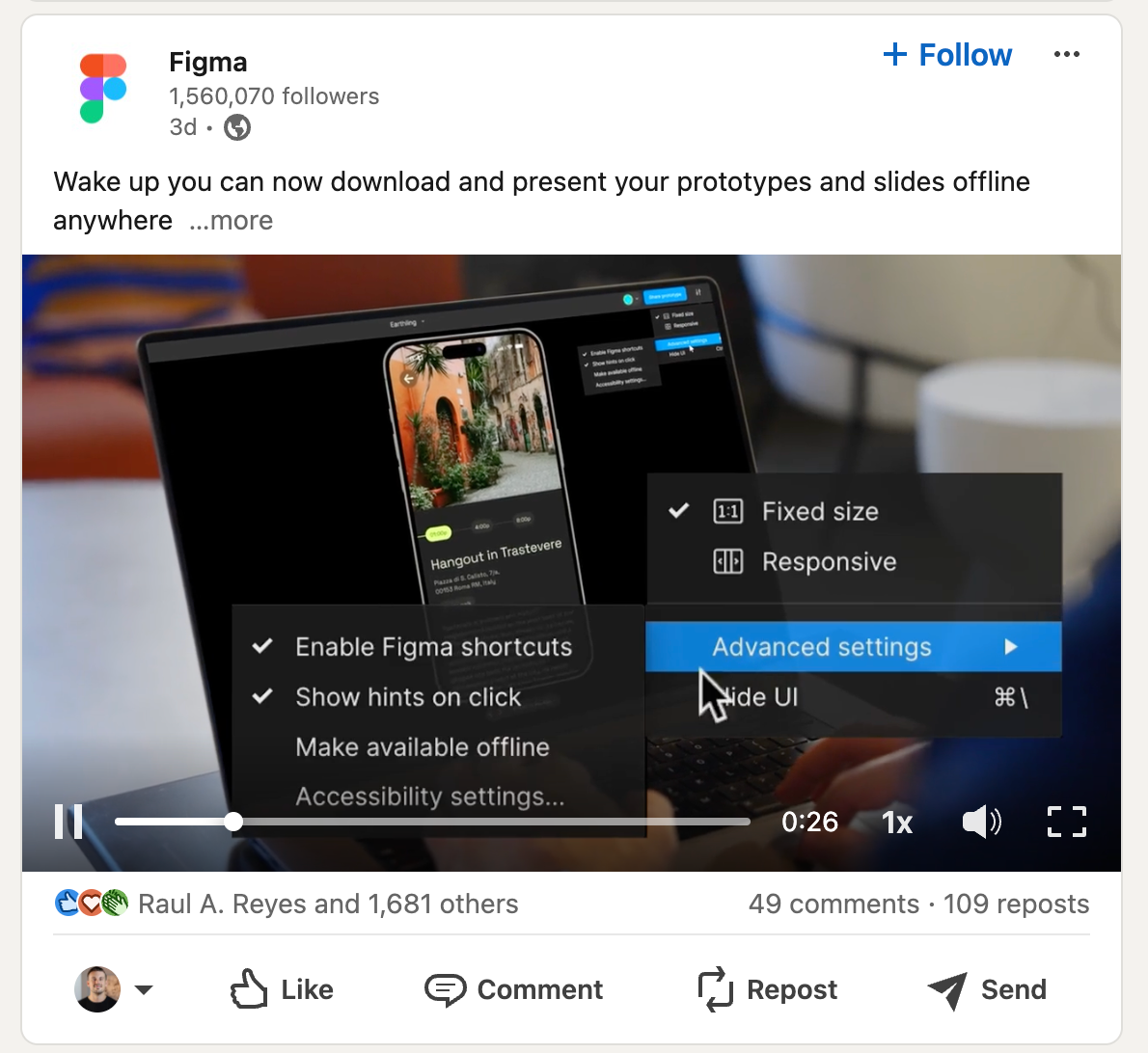Click the globe visibility icon
Screen dimensions: 1148x1053
[x=237, y=127]
